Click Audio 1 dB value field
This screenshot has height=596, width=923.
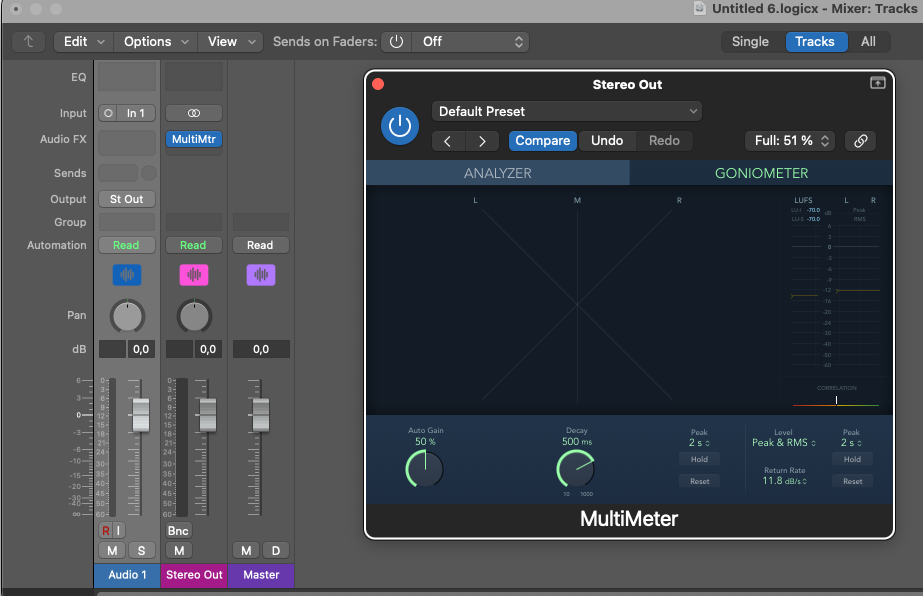tap(141, 349)
